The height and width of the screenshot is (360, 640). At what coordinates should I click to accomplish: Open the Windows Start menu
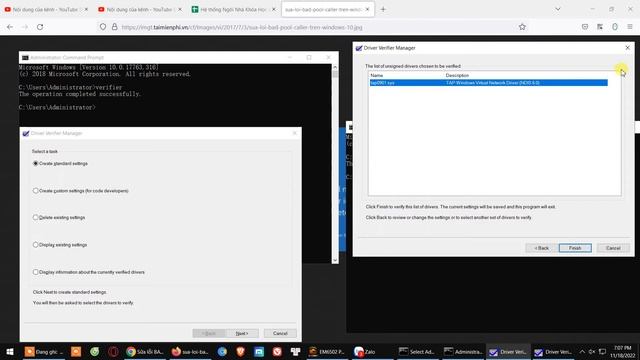10,351
